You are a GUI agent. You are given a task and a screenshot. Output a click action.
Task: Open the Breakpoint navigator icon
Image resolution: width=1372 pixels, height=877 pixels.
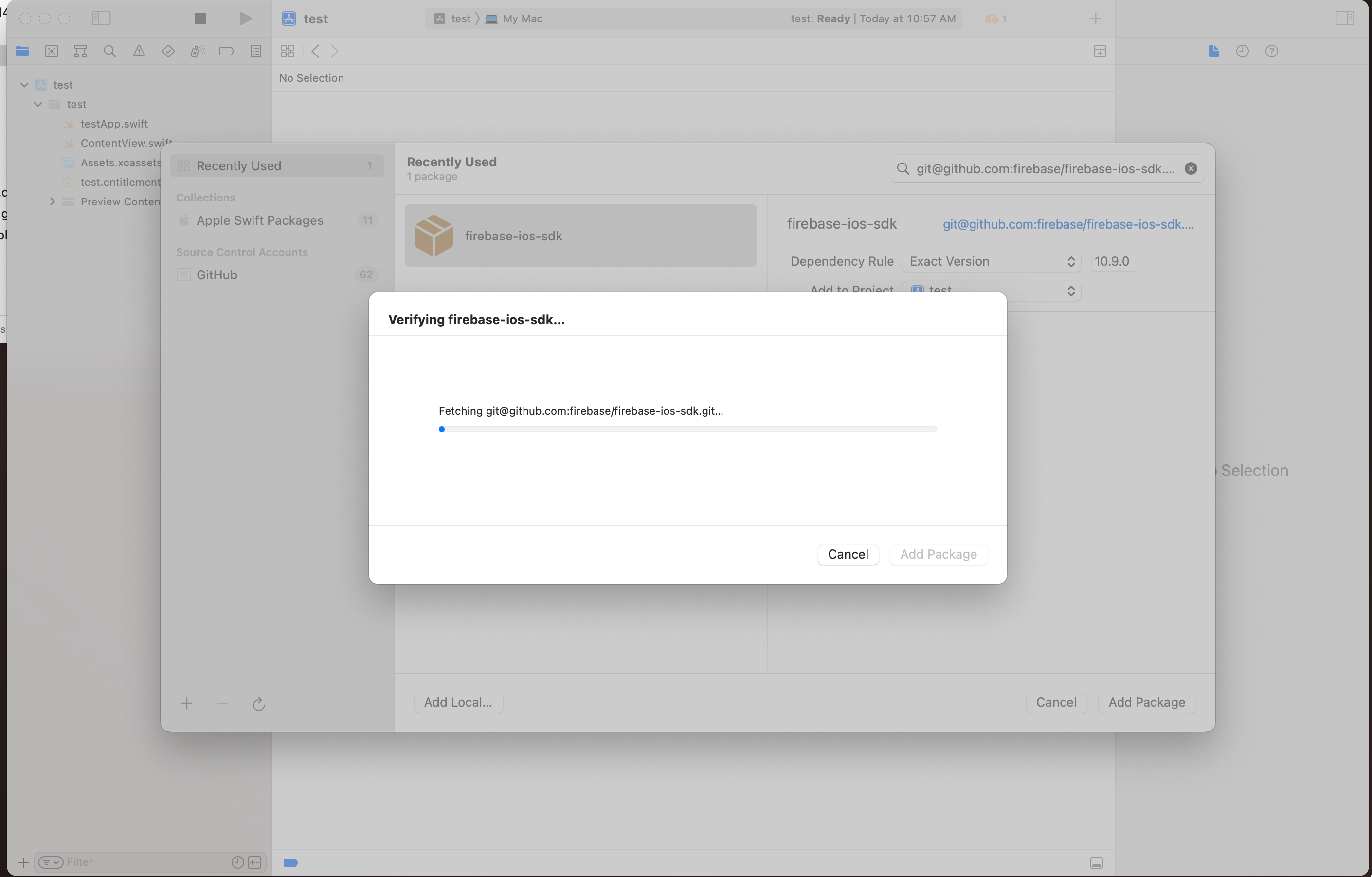(x=226, y=51)
